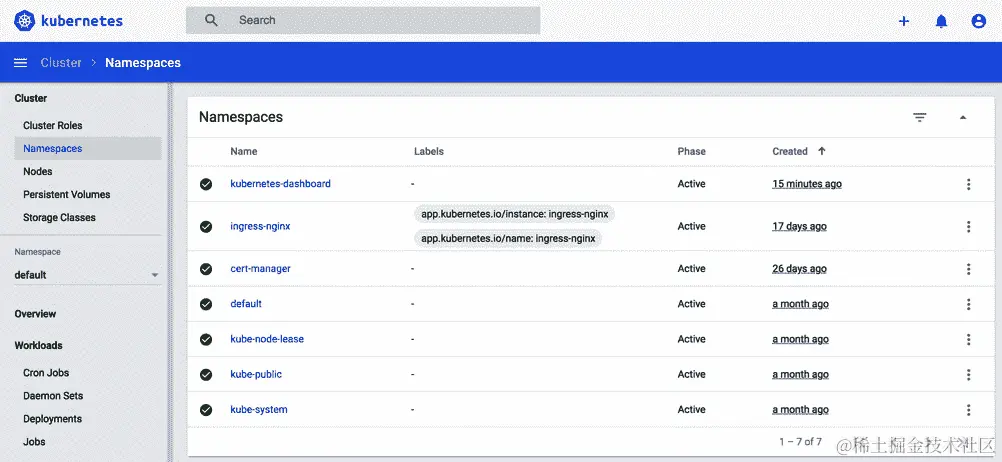Open actions menu for kube-node-lease row
The image size is (1002, 462).
pos(969,339)
